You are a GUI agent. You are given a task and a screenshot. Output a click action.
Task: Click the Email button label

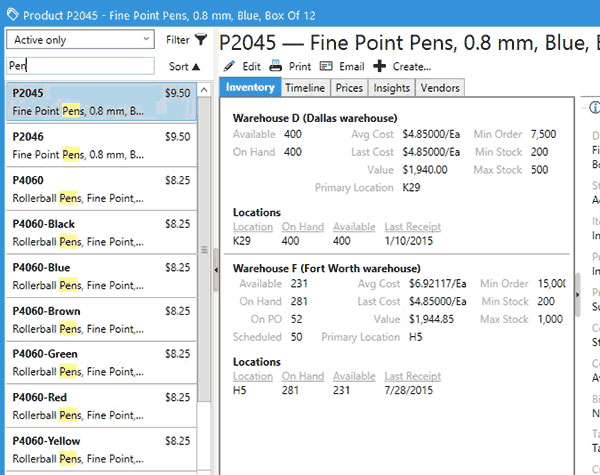point(352,67)
